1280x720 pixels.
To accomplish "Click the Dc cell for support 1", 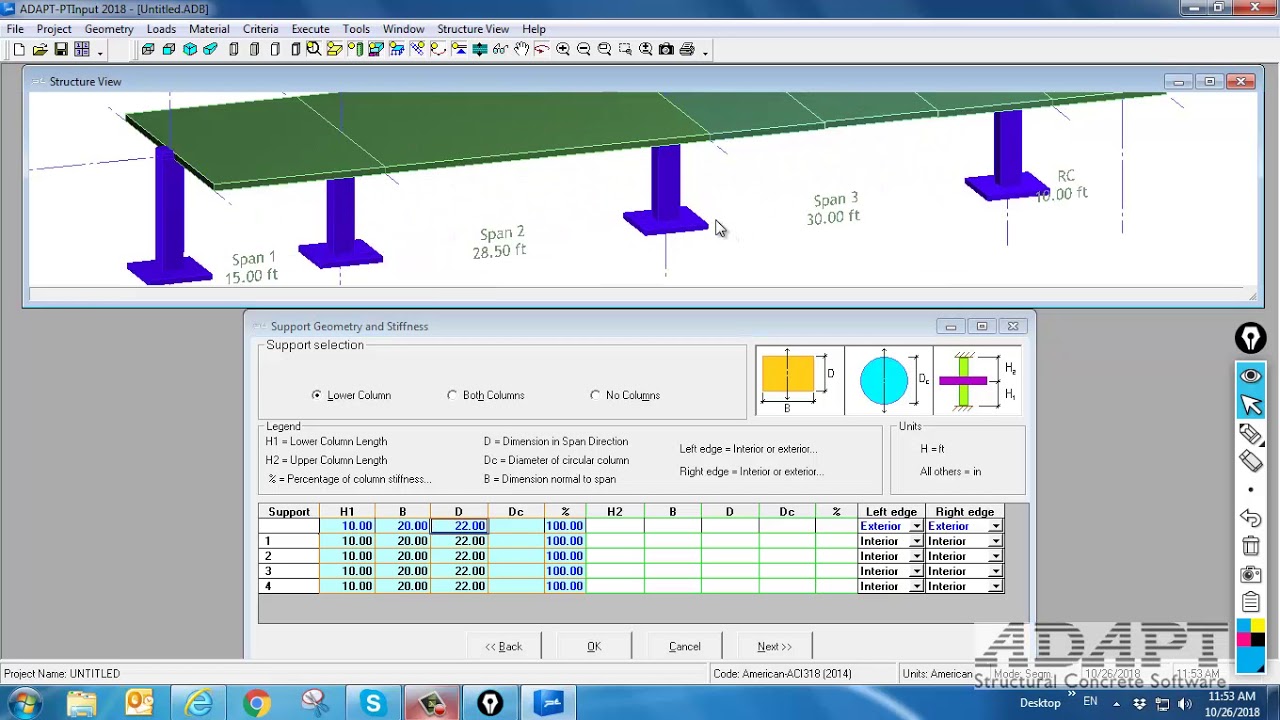I will (516, 541).
